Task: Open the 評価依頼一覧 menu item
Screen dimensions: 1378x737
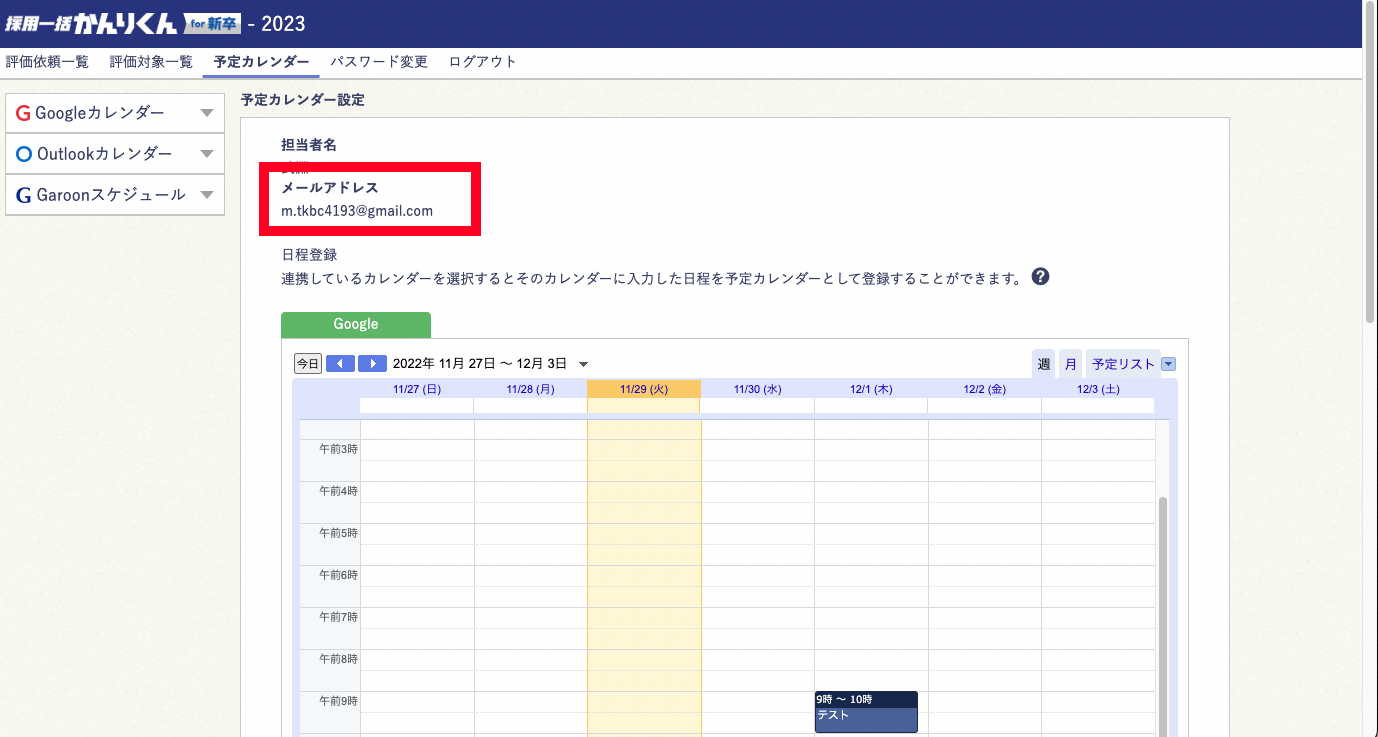Action: pos(47,62)
